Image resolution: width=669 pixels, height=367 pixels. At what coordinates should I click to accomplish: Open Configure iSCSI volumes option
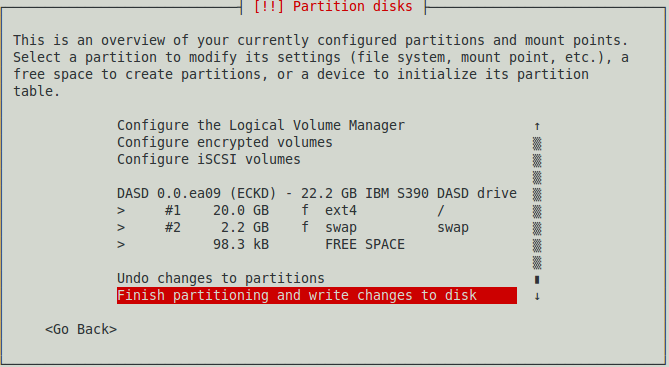[209, 159]
